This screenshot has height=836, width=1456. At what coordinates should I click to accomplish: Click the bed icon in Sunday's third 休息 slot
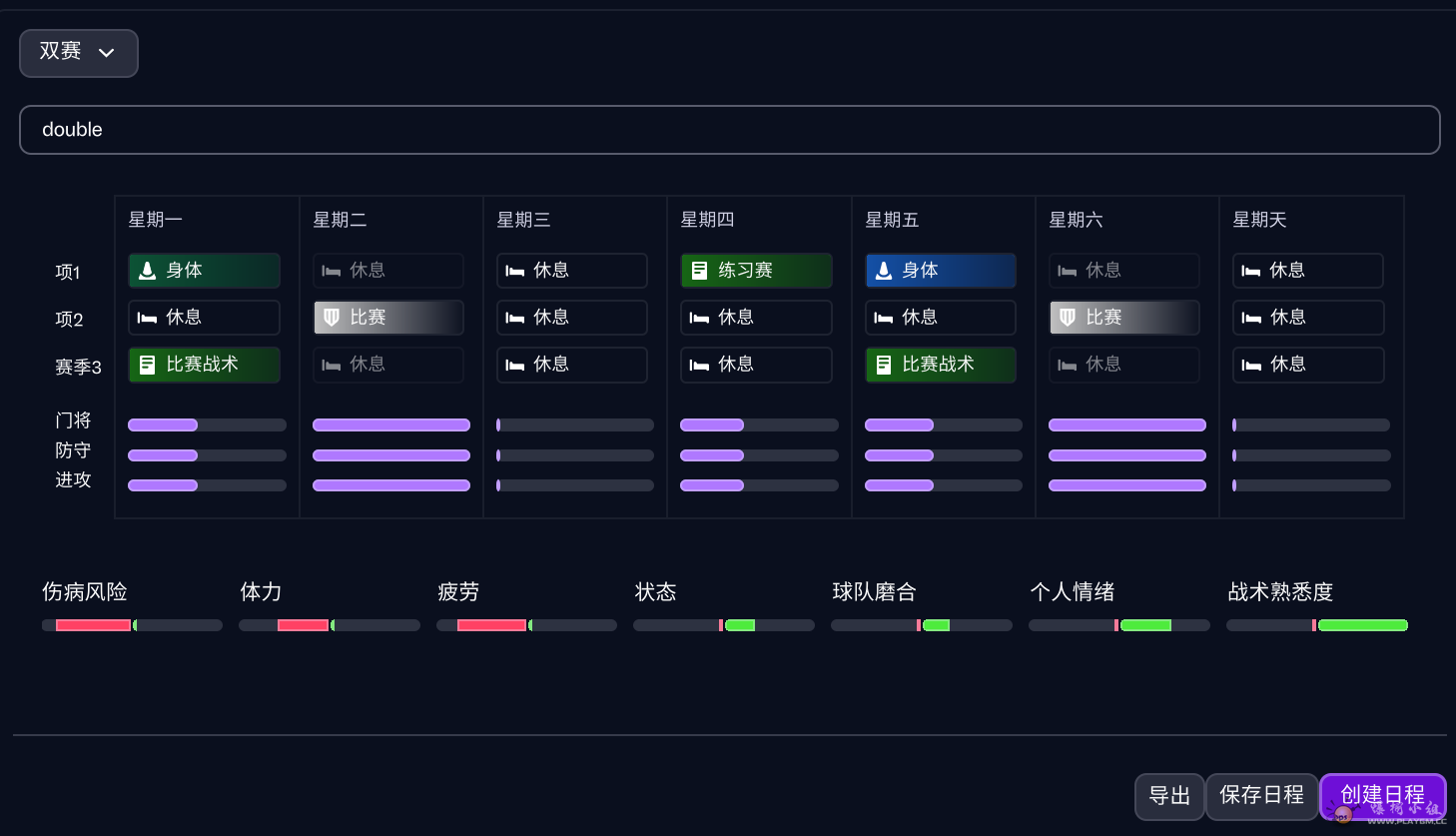coord(1251,366)
